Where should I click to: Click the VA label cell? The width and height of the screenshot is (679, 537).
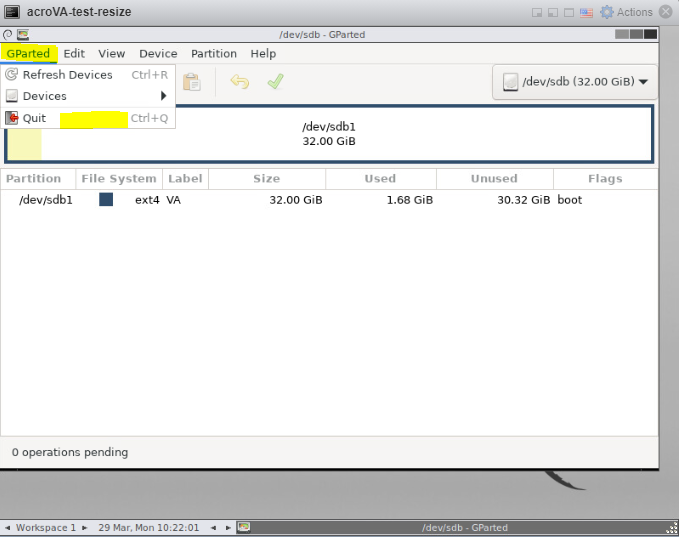point(174,200)
